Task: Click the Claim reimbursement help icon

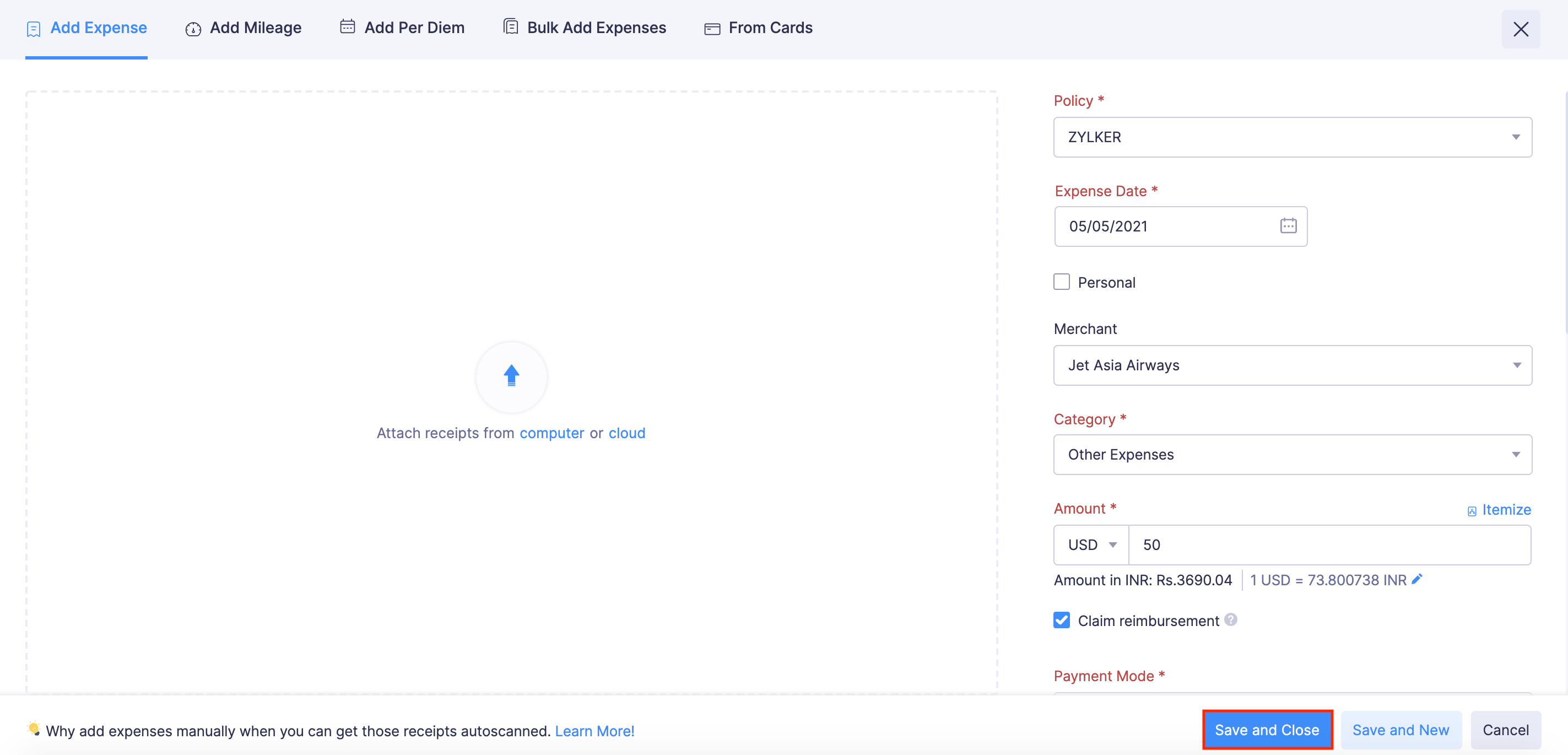Action: 1231,619
